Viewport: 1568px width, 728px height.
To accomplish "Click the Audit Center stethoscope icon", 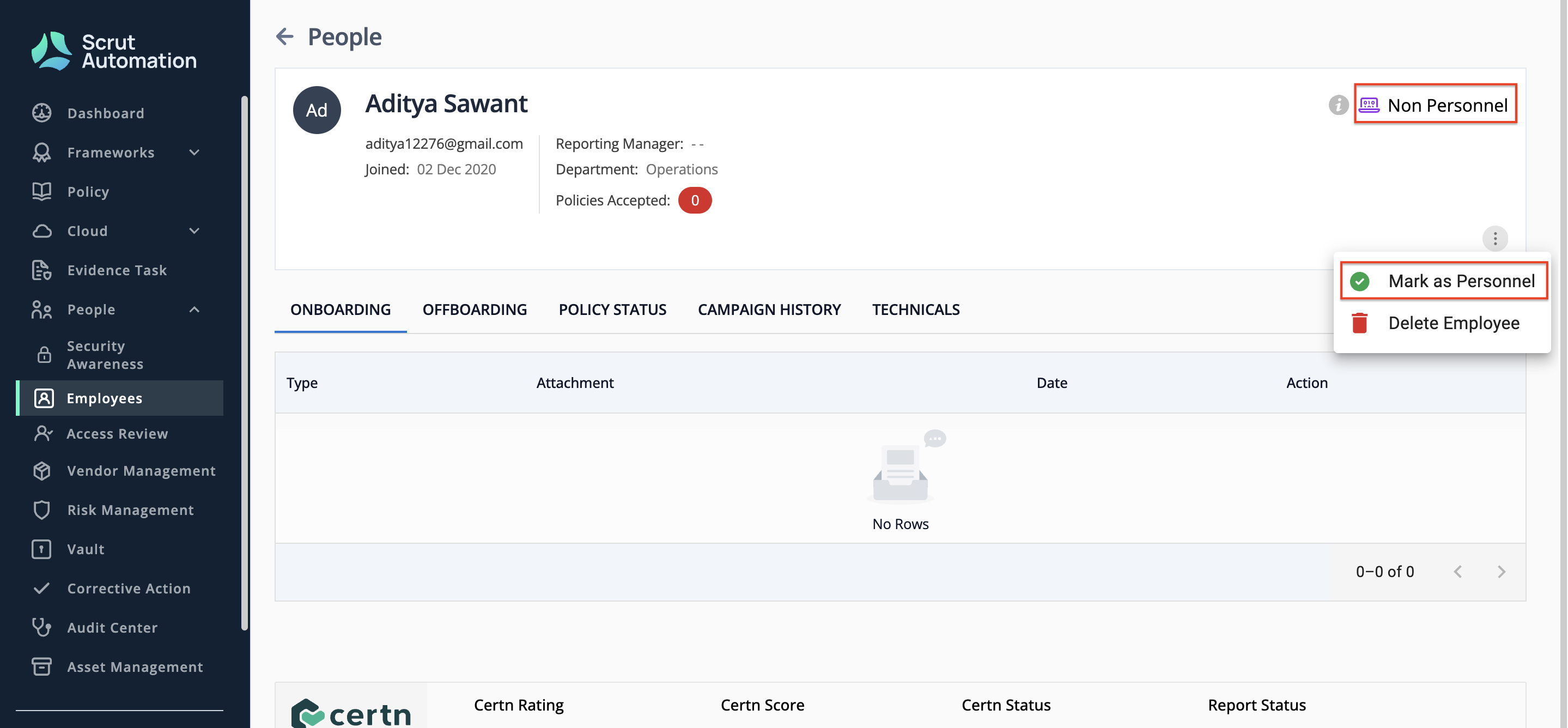I will tap(41, 627).
